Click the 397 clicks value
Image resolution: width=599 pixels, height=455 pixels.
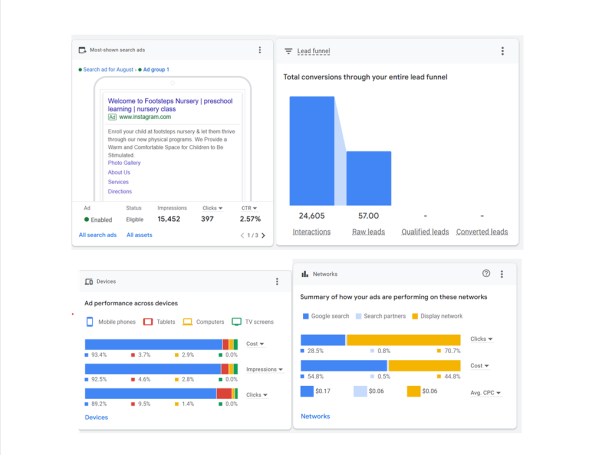207,219
